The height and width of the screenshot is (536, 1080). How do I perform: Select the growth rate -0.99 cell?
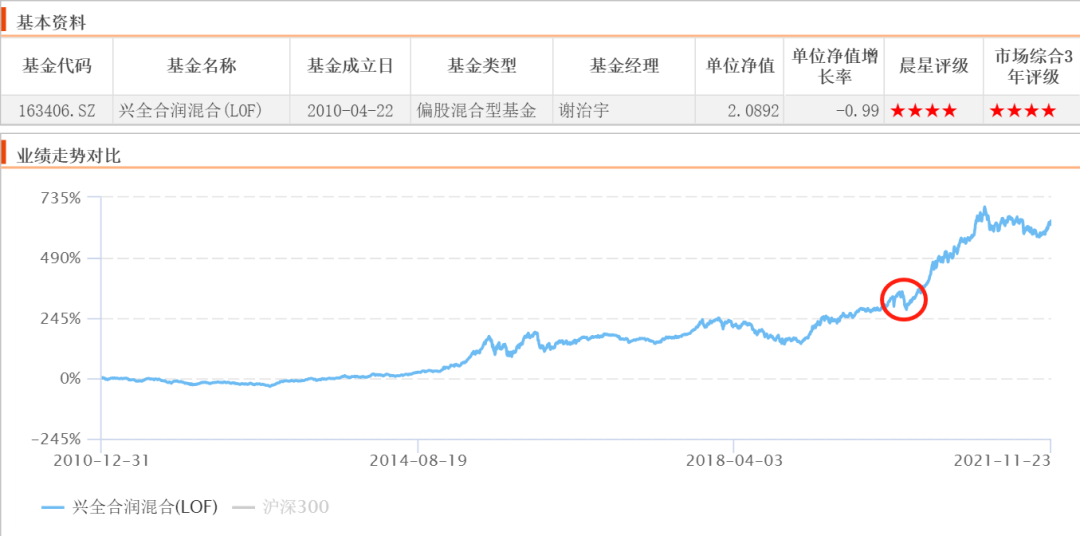tap(834, 110)
